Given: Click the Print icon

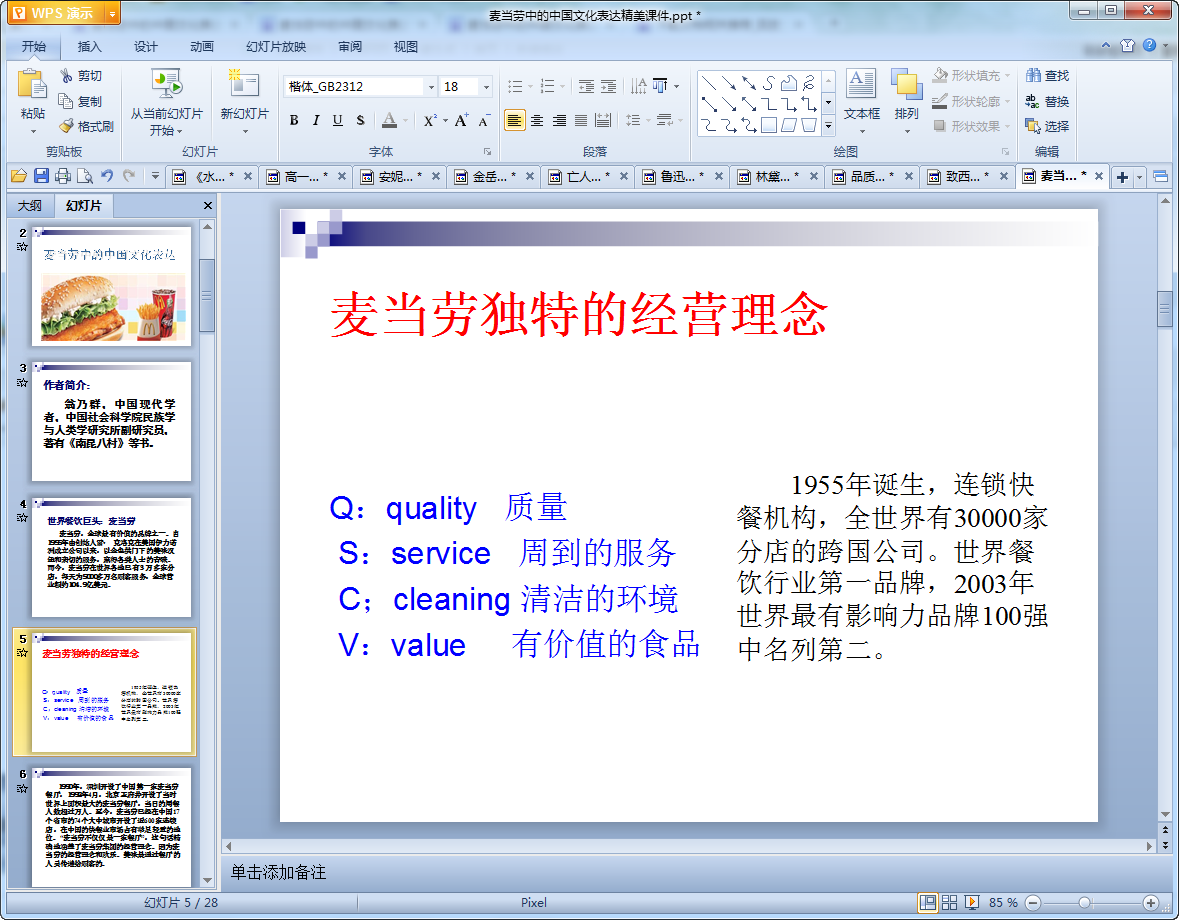Looking at the screenshot, I should 63,177.
